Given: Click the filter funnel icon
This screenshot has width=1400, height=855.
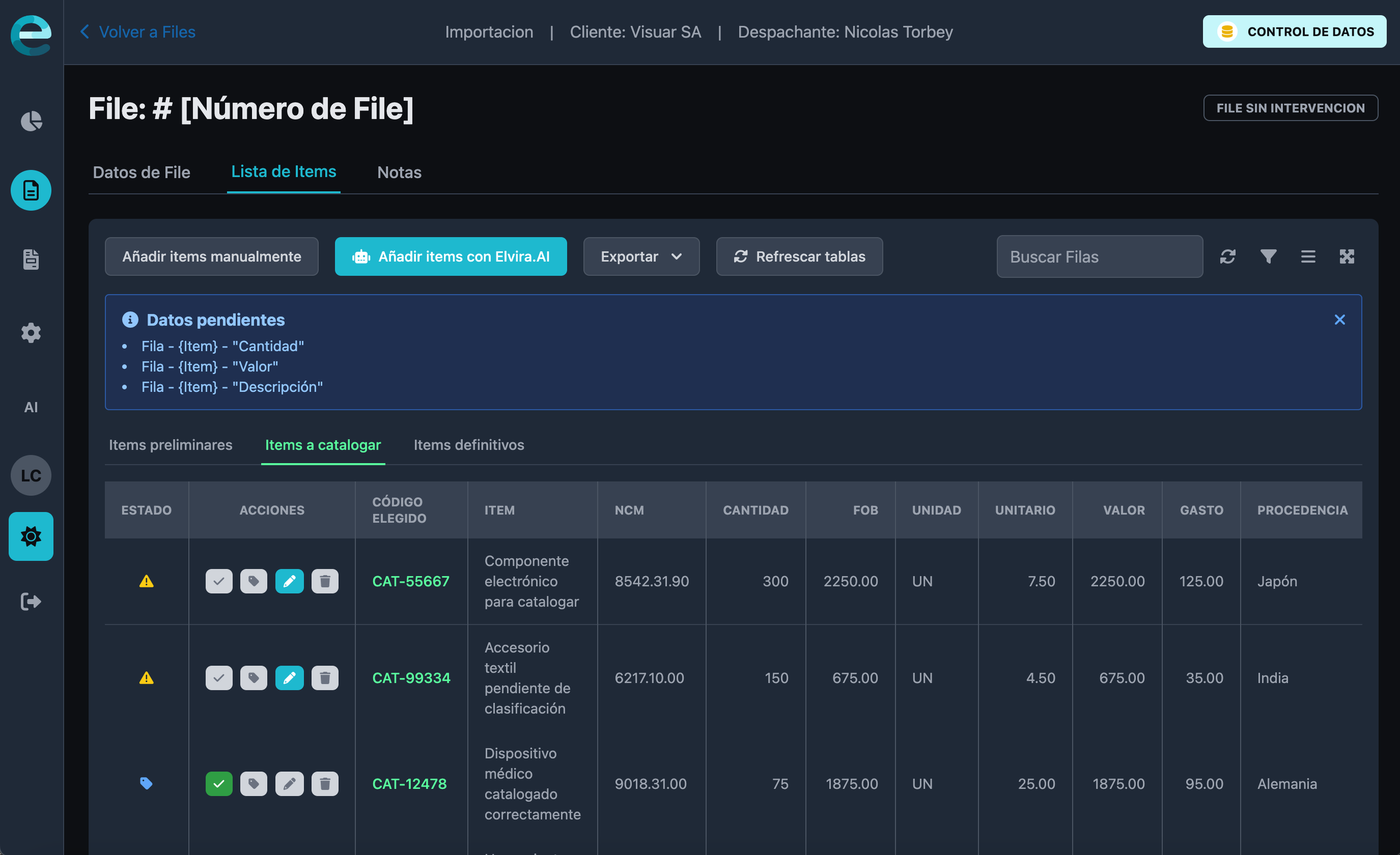Looking at the screenshot, I should [x=1268, y=256].
